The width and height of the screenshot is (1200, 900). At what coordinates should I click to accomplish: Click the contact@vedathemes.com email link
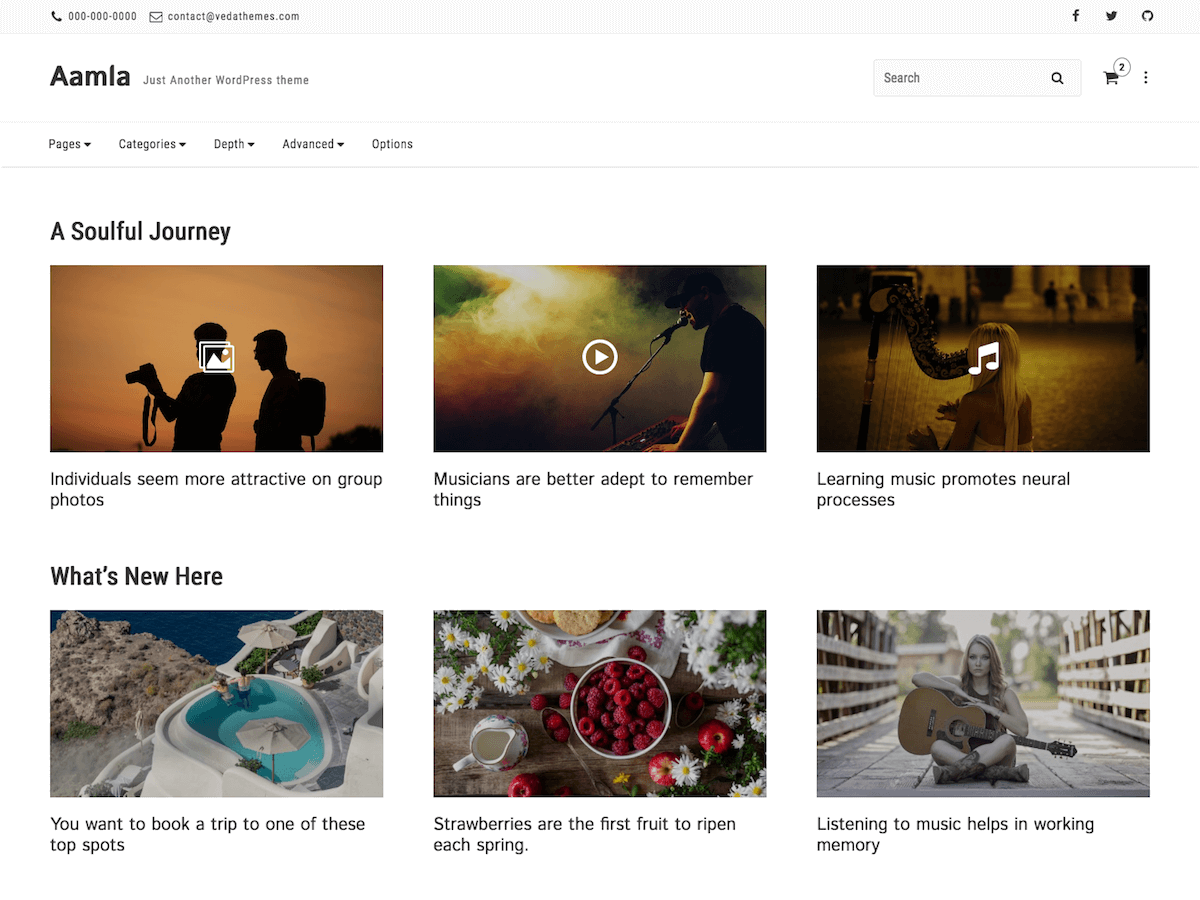pos(232,16)
